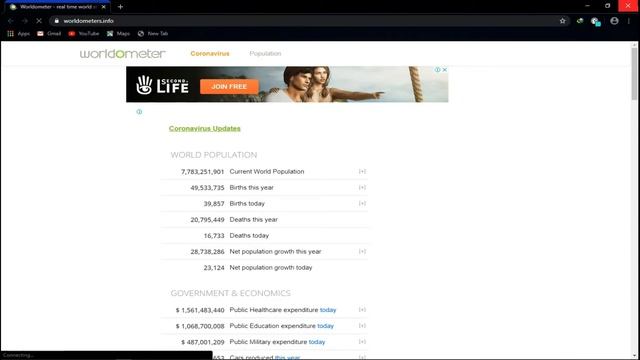Open the Chrome profile avatar

tap(614, 21)
